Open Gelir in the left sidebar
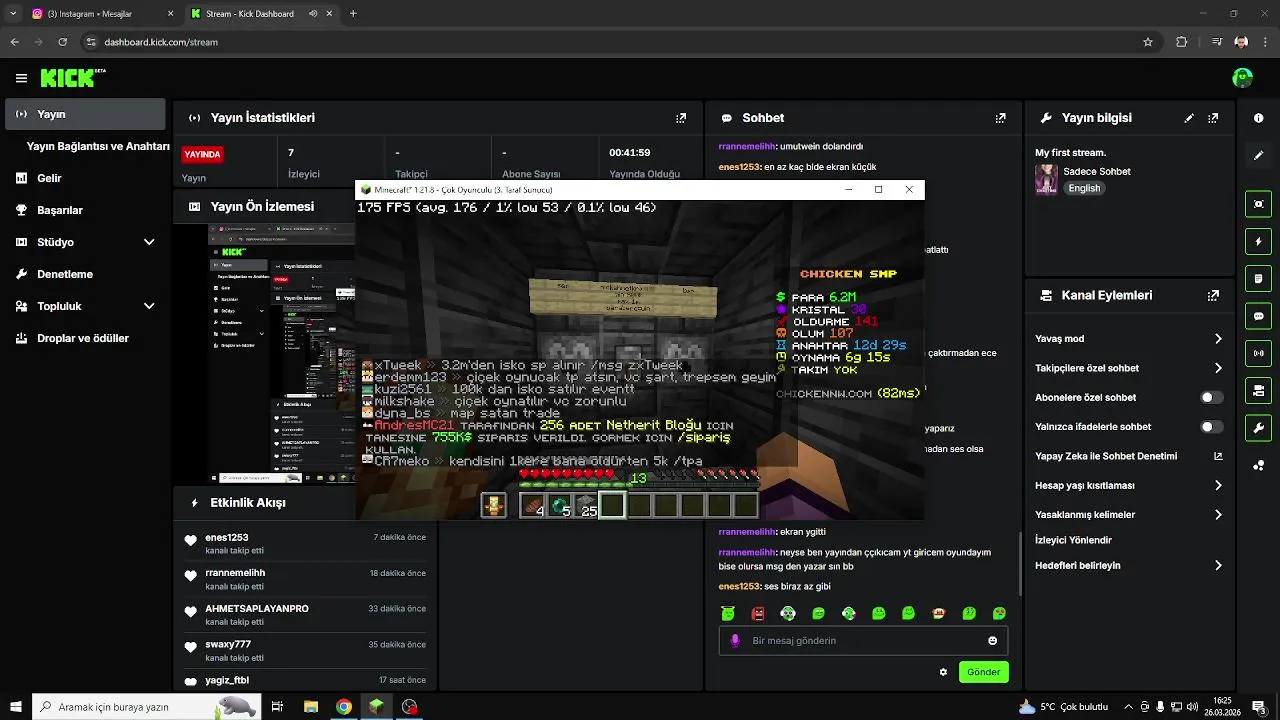The width and height of the screenshot is (1280, 720). (85, 178)
